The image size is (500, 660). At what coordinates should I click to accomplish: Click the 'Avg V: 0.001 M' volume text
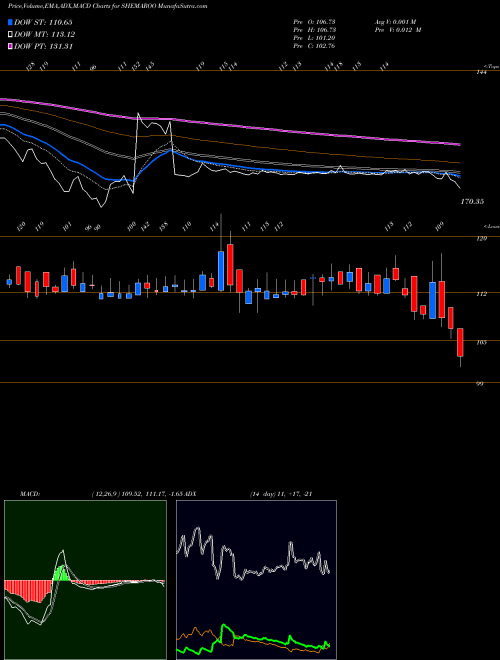395,21
